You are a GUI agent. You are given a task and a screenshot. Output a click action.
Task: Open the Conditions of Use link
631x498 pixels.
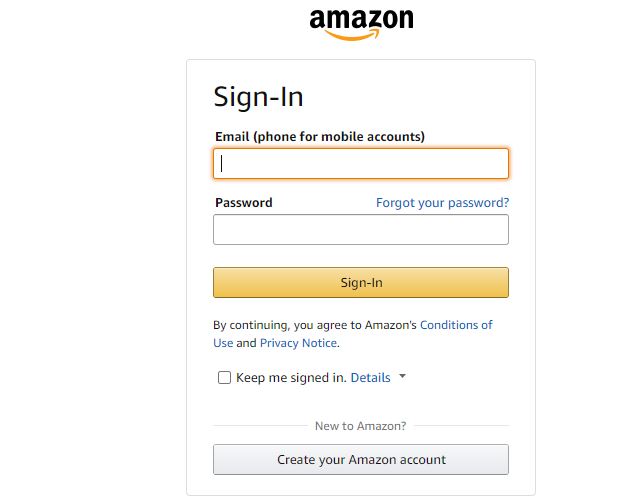(x=456, y=325)
